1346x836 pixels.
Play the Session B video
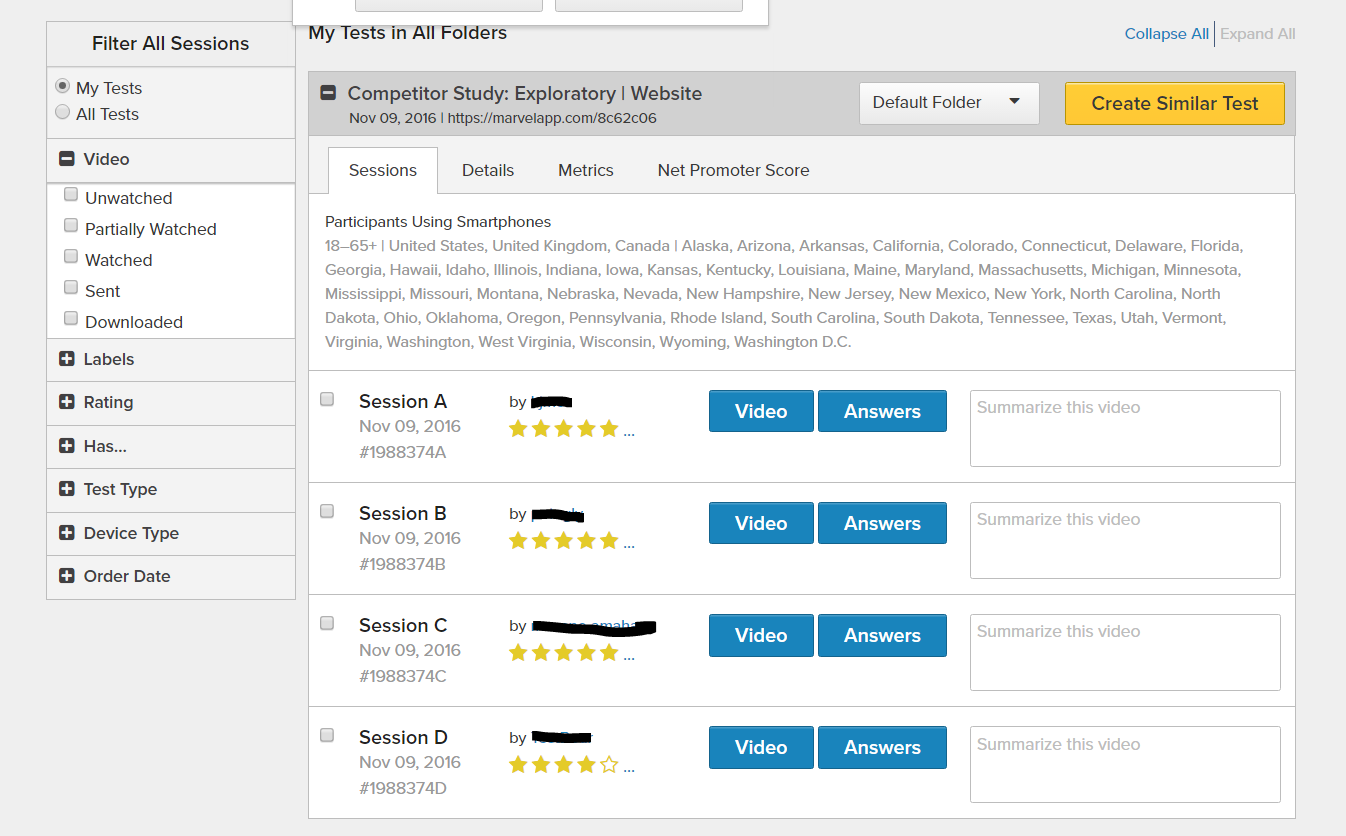coord(761,523)
